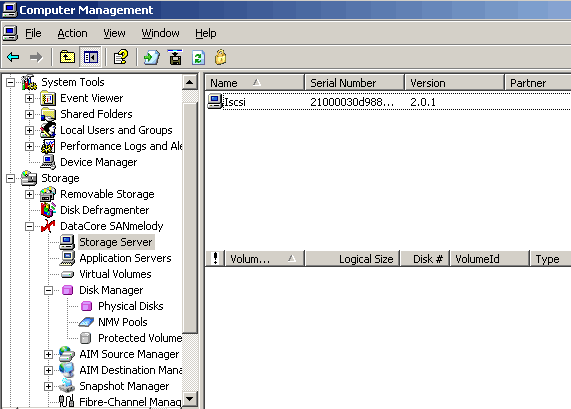Select the Iscsi server icon in list
Image resolution: width=571 pixels, height=409 pixels.
(214, 102)
